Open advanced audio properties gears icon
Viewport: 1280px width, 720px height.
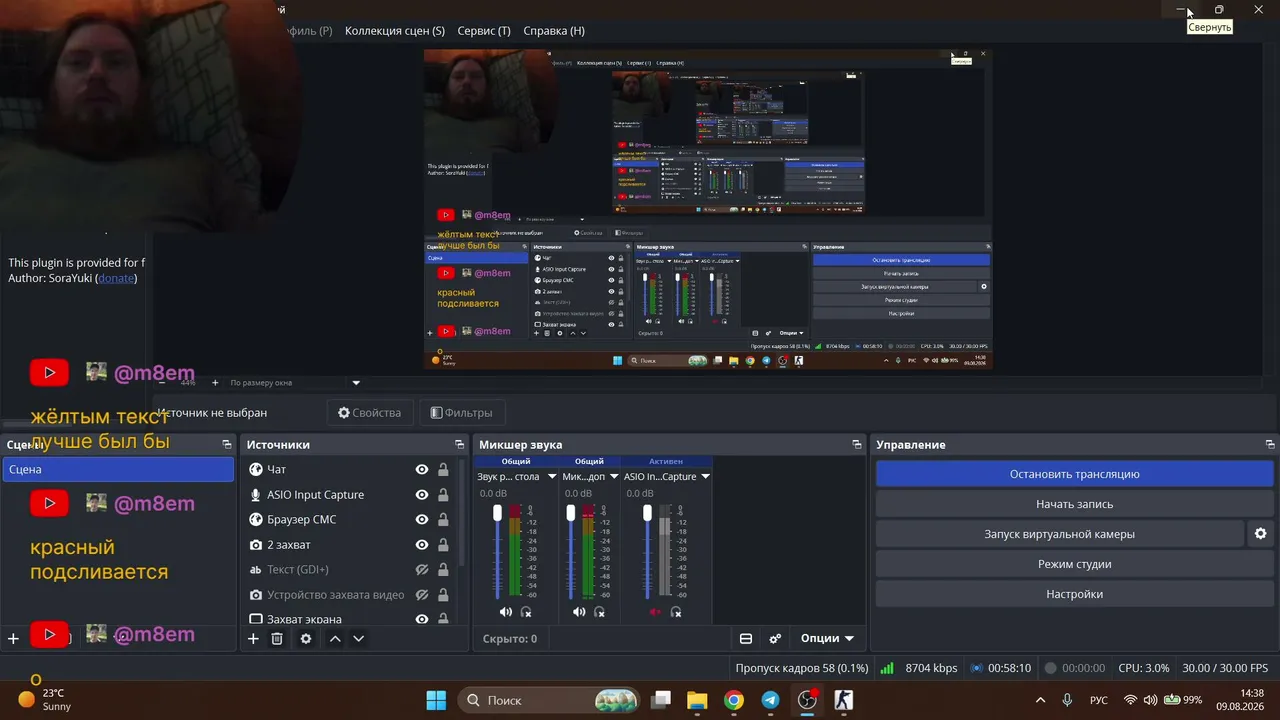pos(775,639)
